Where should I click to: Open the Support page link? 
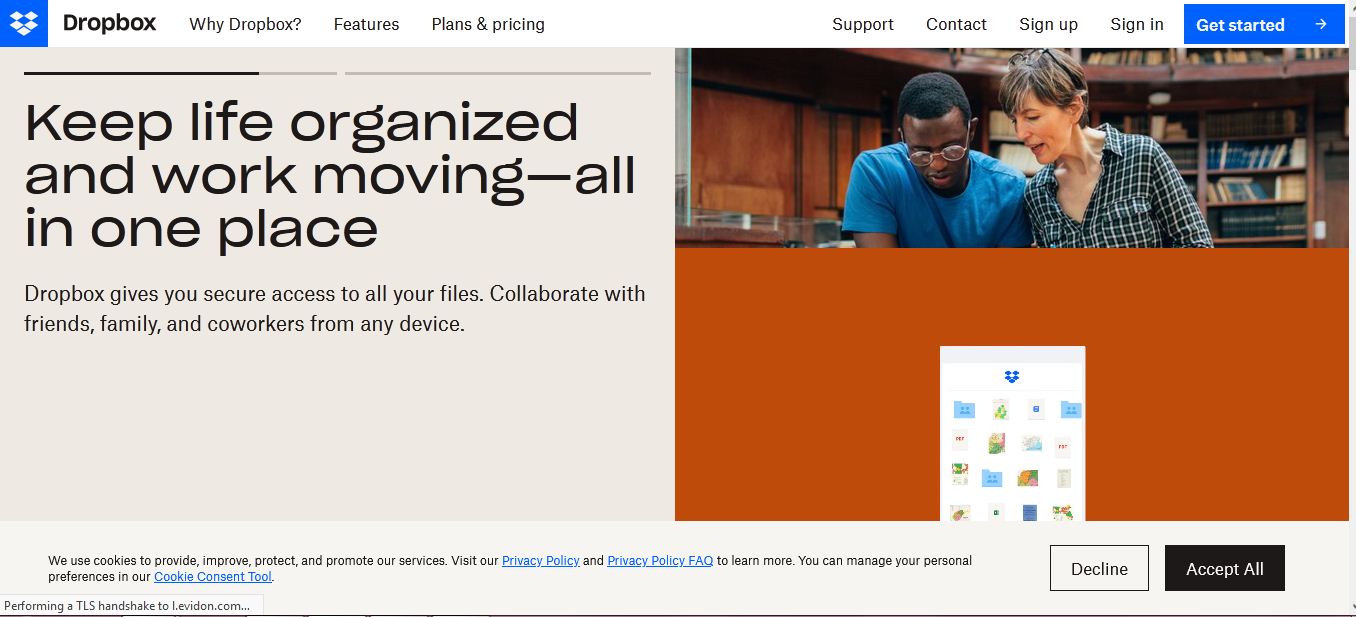pyautogui.click(x=863, y=24)
